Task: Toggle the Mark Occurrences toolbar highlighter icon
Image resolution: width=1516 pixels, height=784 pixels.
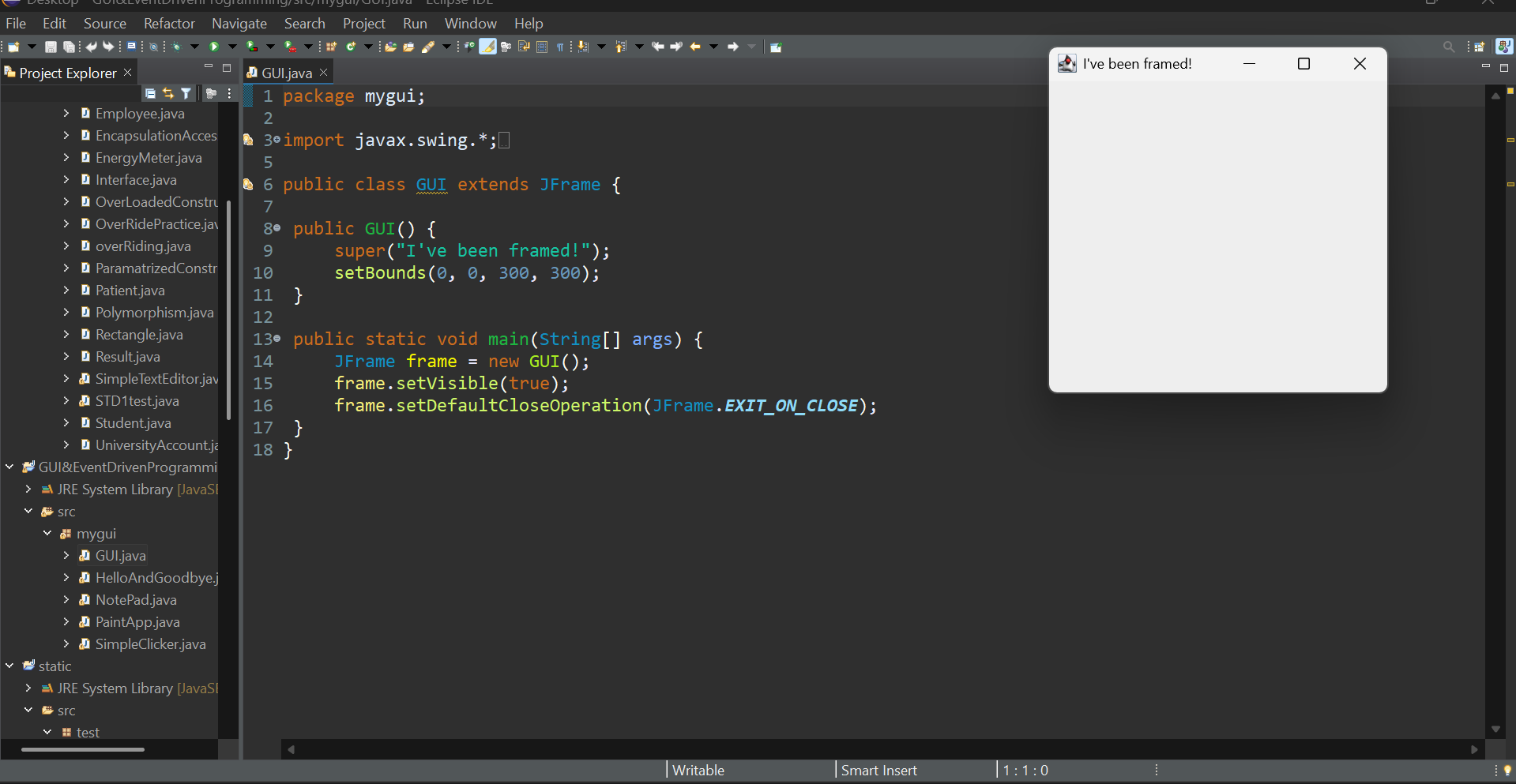Action: pos(487,47)
